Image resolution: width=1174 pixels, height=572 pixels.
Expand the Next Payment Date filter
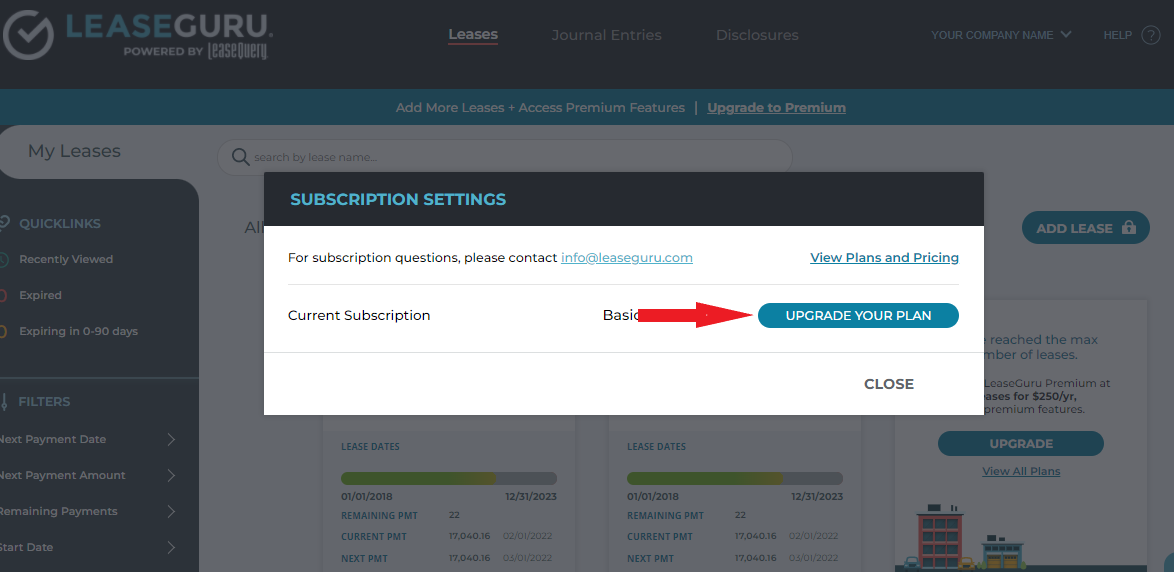coord(171,439)
